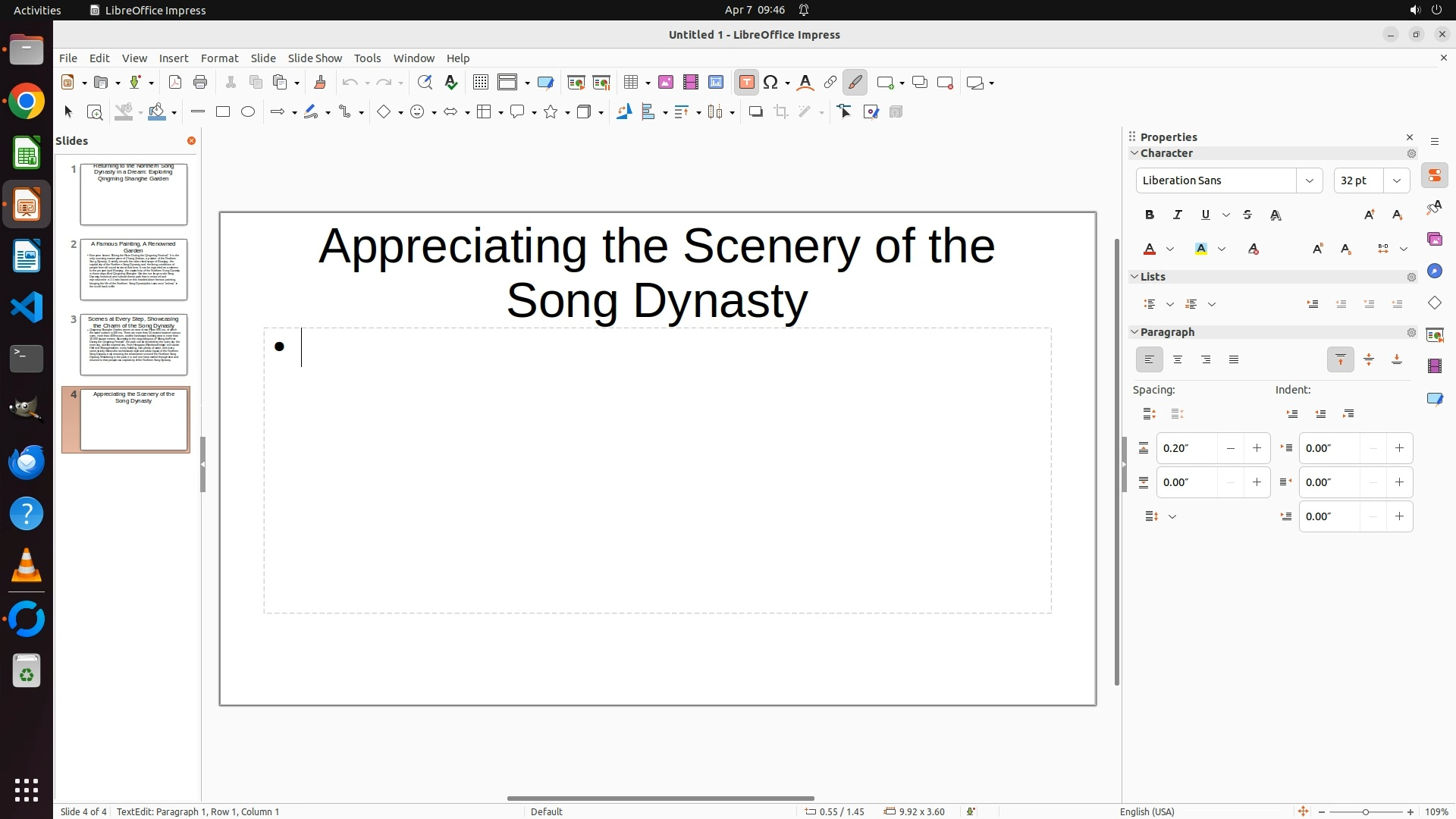The image size is (1456, 819).
Task: Toggle the Shadow icon in toolbar
Action: click(x=755, y=112)
